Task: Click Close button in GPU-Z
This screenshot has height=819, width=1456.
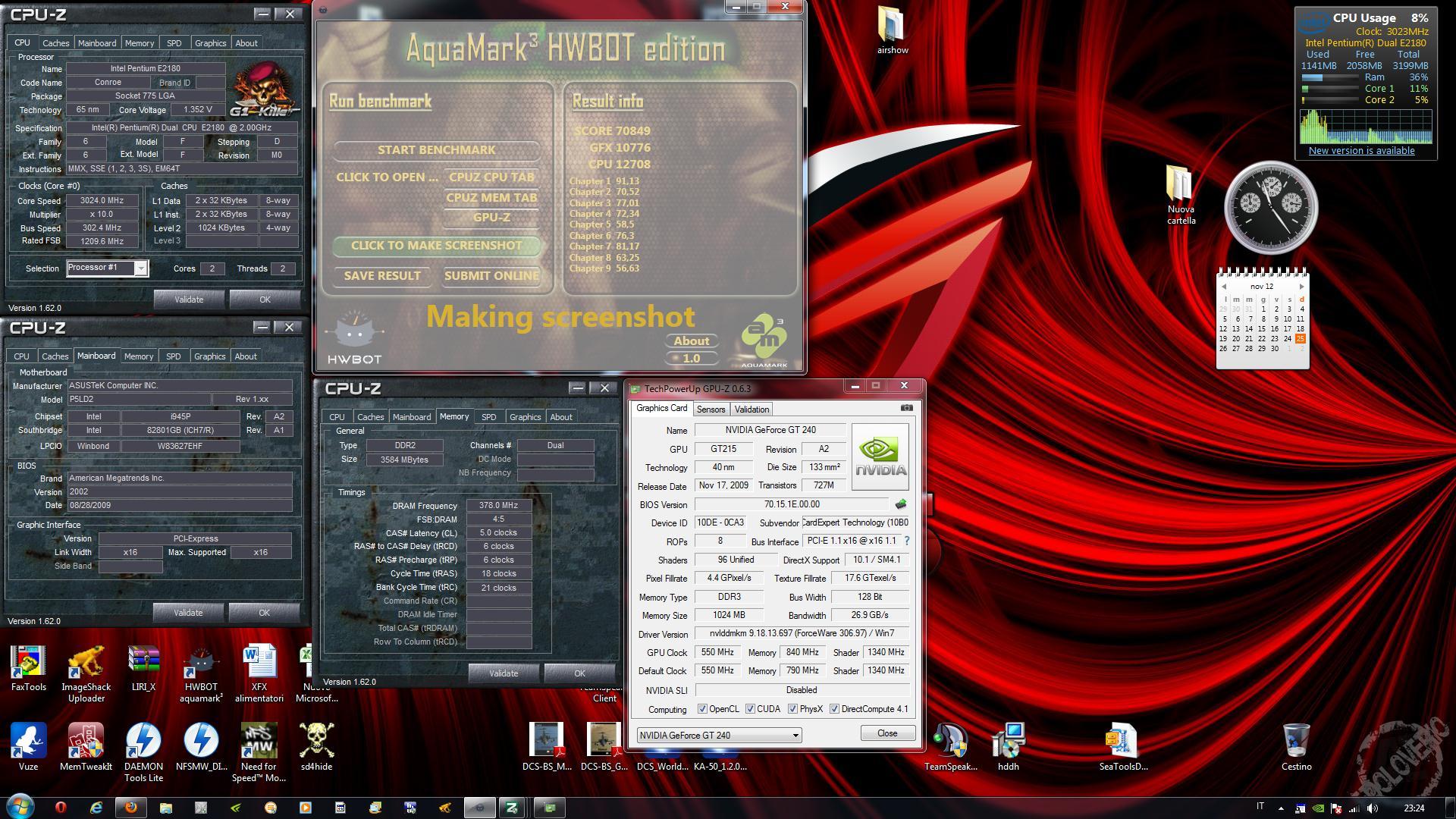Action: 887,733
